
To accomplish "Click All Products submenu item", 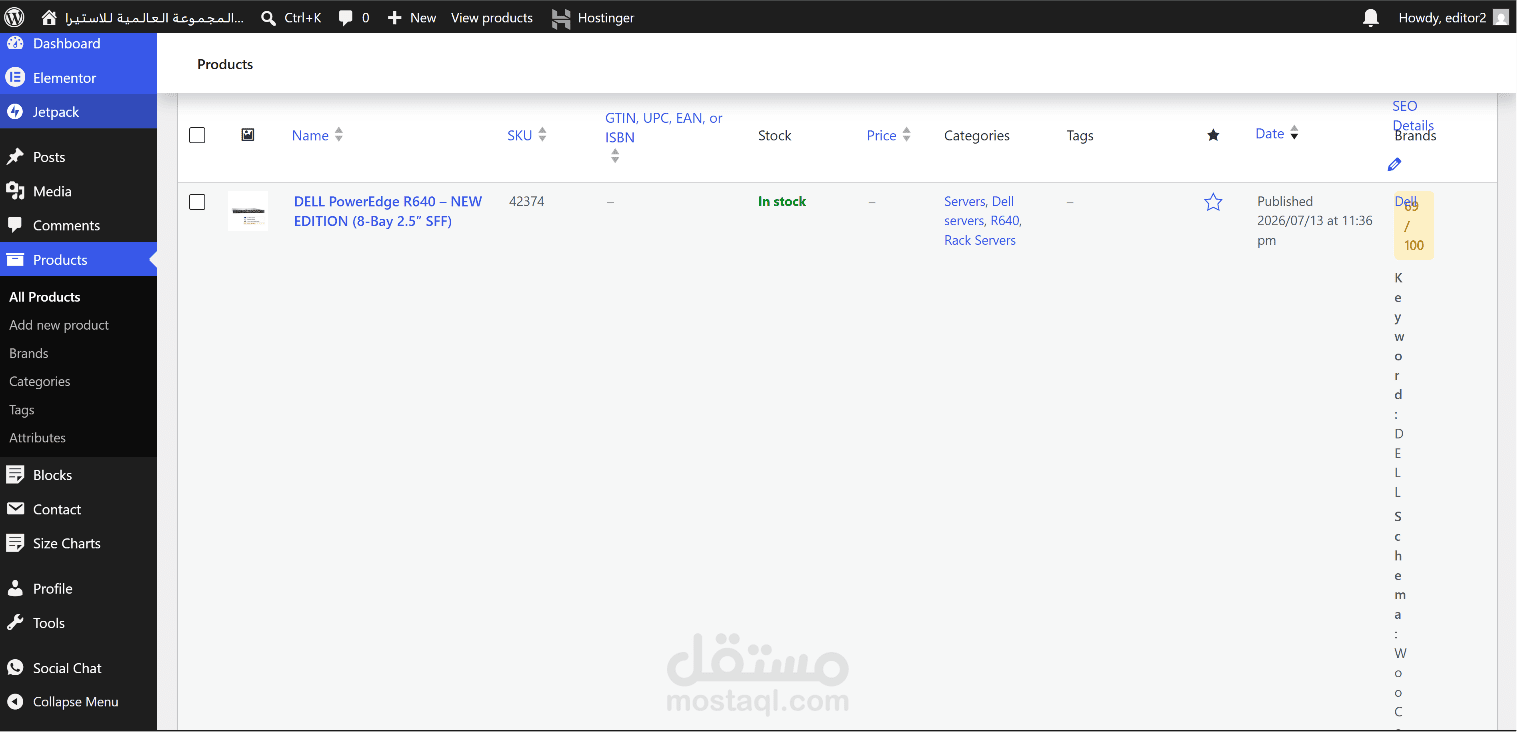I will pyautogui.click(x=45, y=297).
